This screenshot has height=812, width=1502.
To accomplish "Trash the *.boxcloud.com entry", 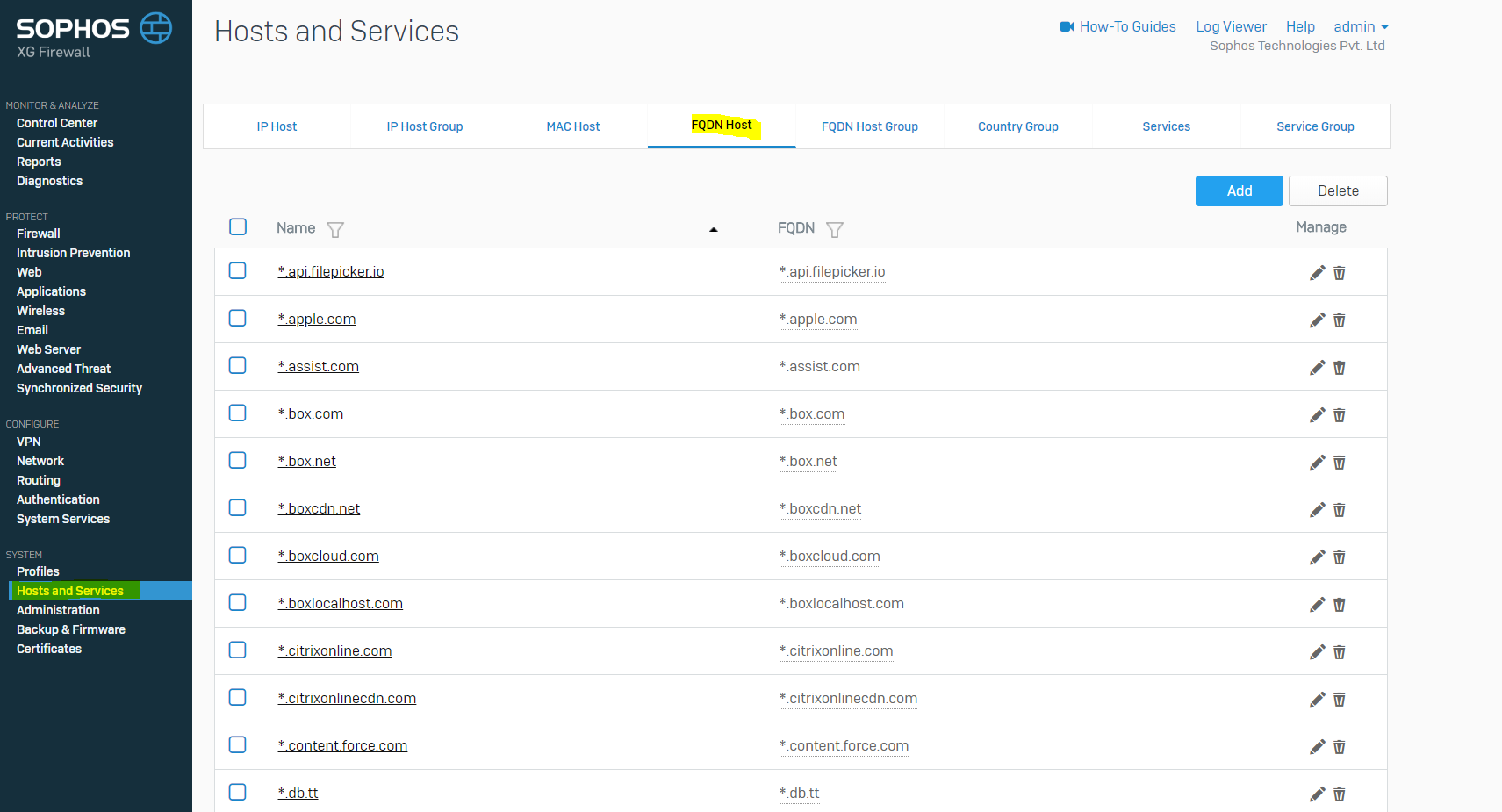I will click(x=1340, y=557).
